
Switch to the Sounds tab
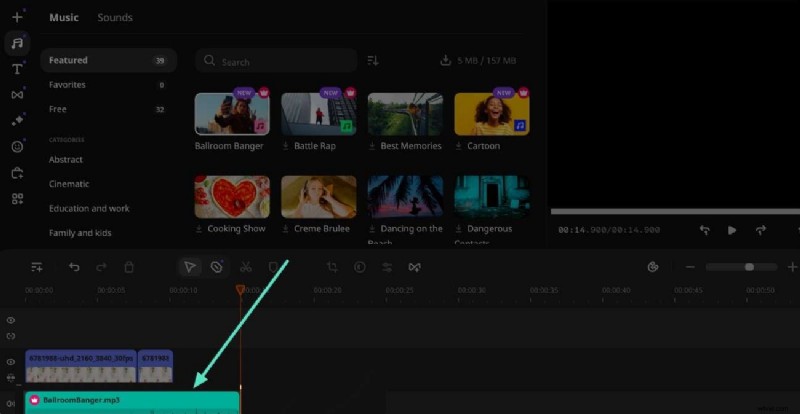pos(115,18)
